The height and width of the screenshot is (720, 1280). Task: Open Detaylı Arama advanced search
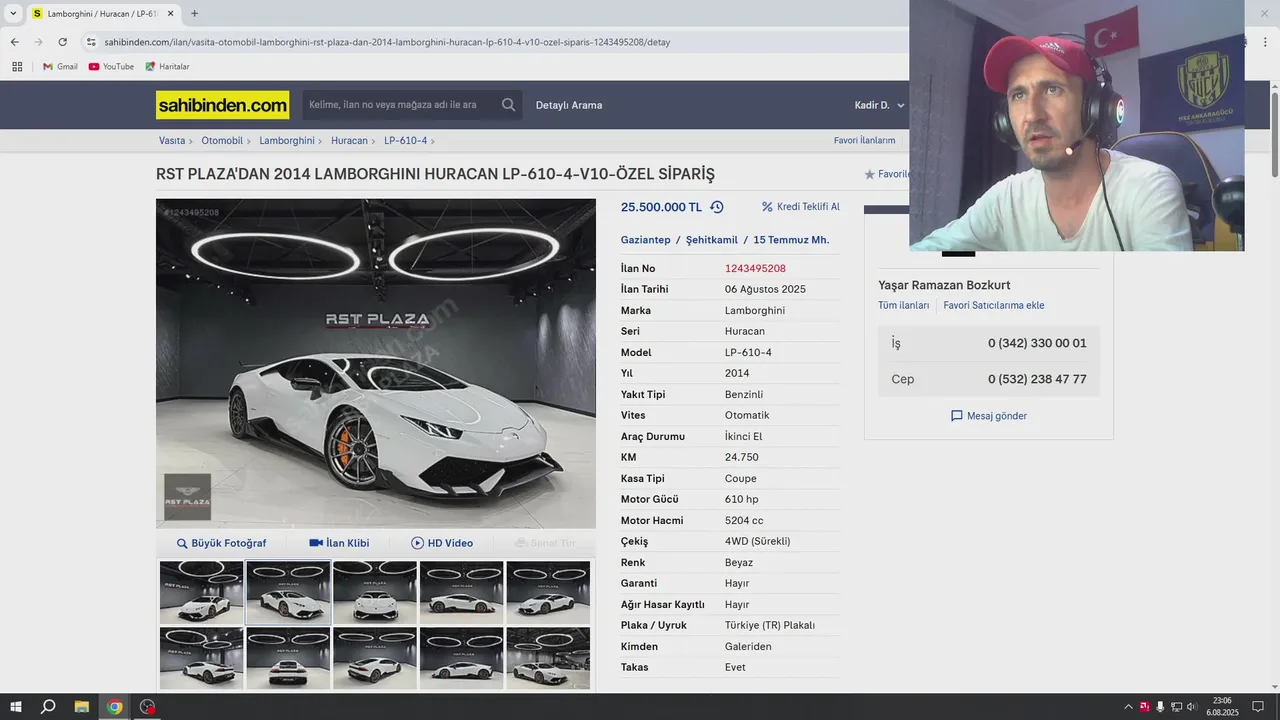(569, 105)
